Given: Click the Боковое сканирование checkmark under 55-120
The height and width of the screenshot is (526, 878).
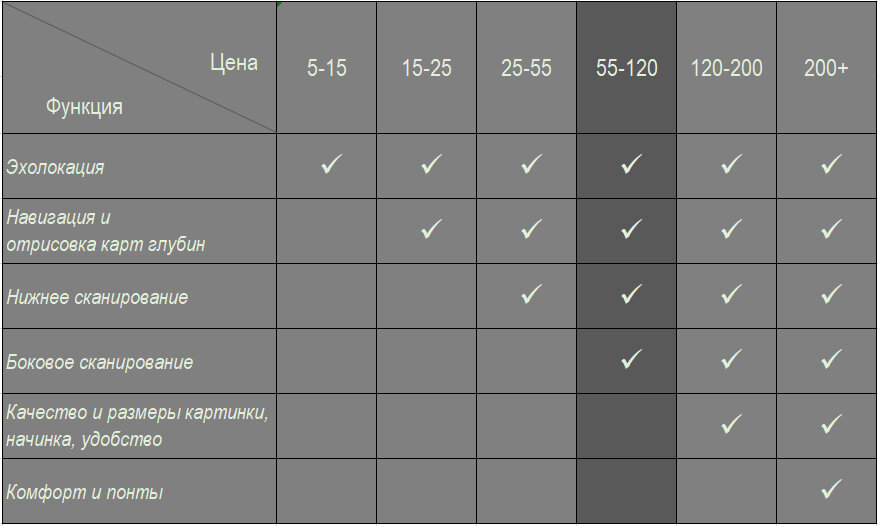Looking at the screenshot, I should point(631,359).
